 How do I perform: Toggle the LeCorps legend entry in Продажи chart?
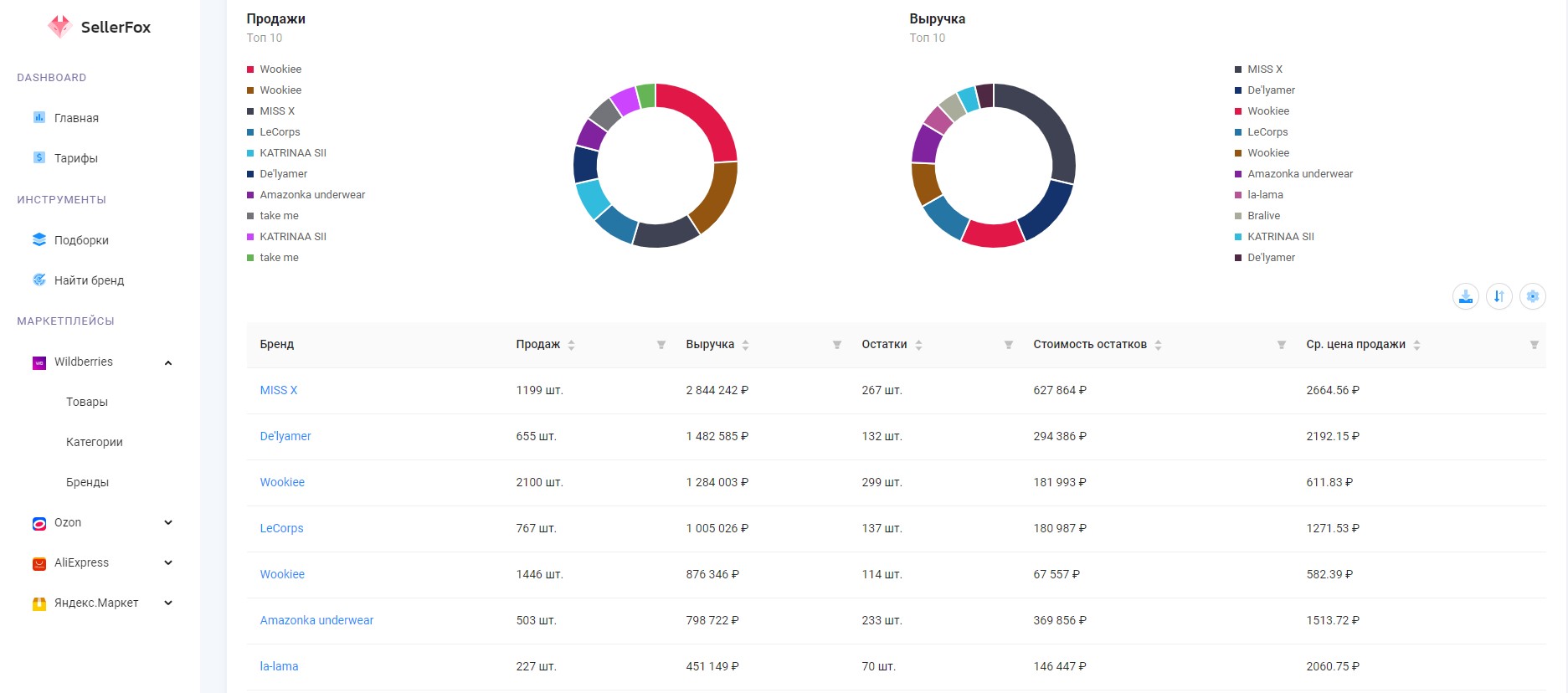coord(273,132)
